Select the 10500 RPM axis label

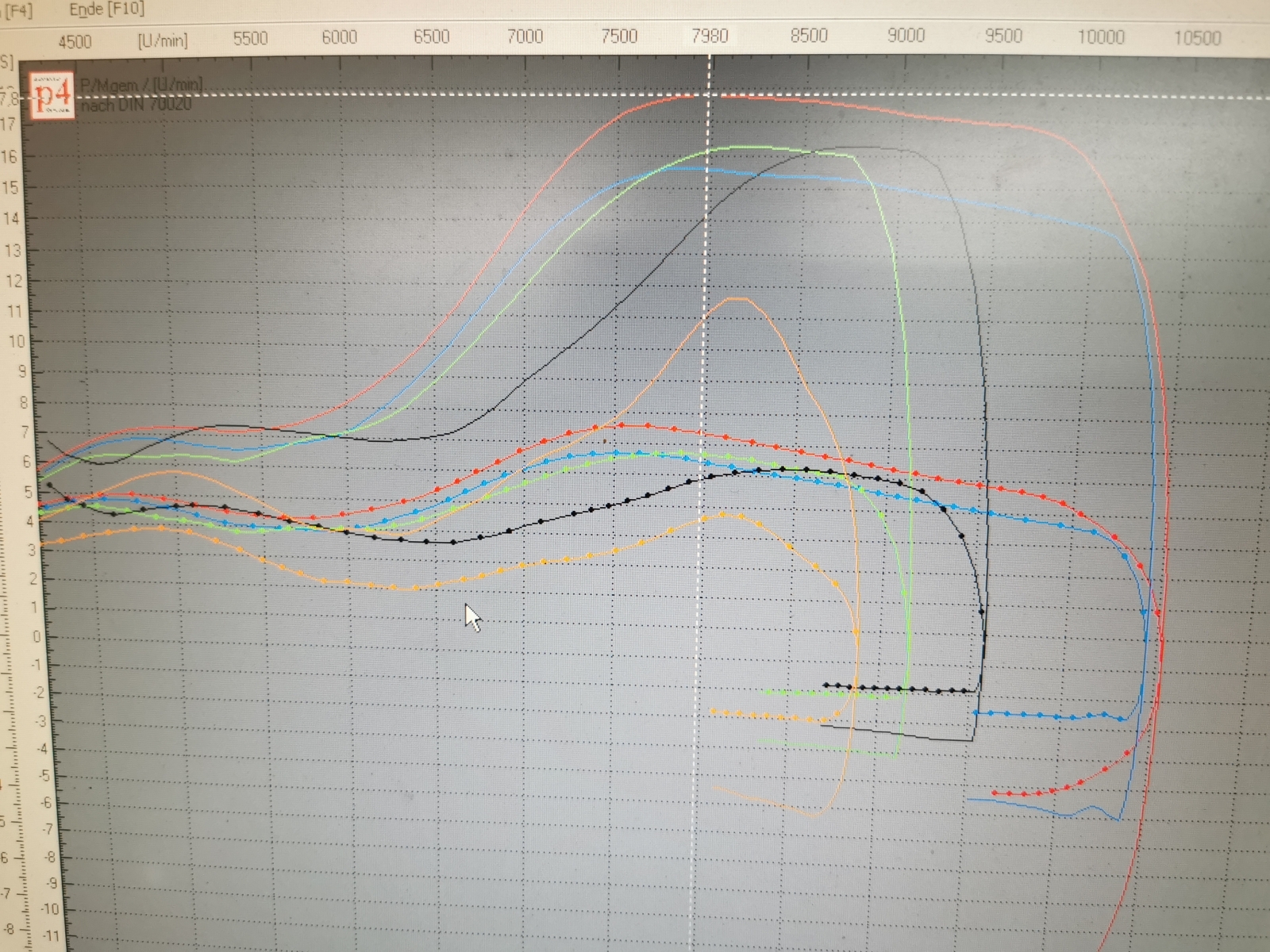click(1197, 38)
